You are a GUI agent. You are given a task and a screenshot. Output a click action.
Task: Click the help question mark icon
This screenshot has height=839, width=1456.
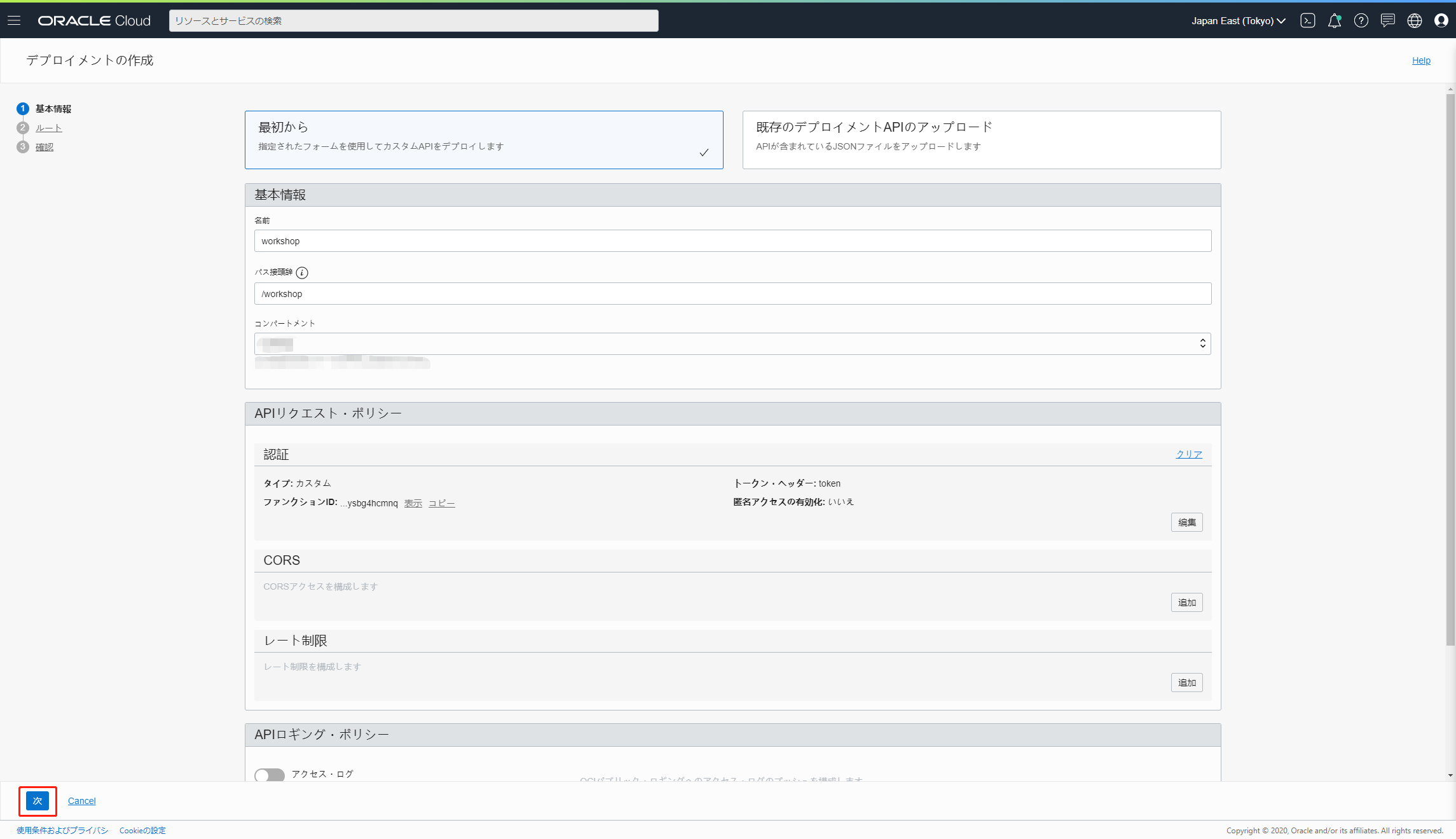[1361, 20]
